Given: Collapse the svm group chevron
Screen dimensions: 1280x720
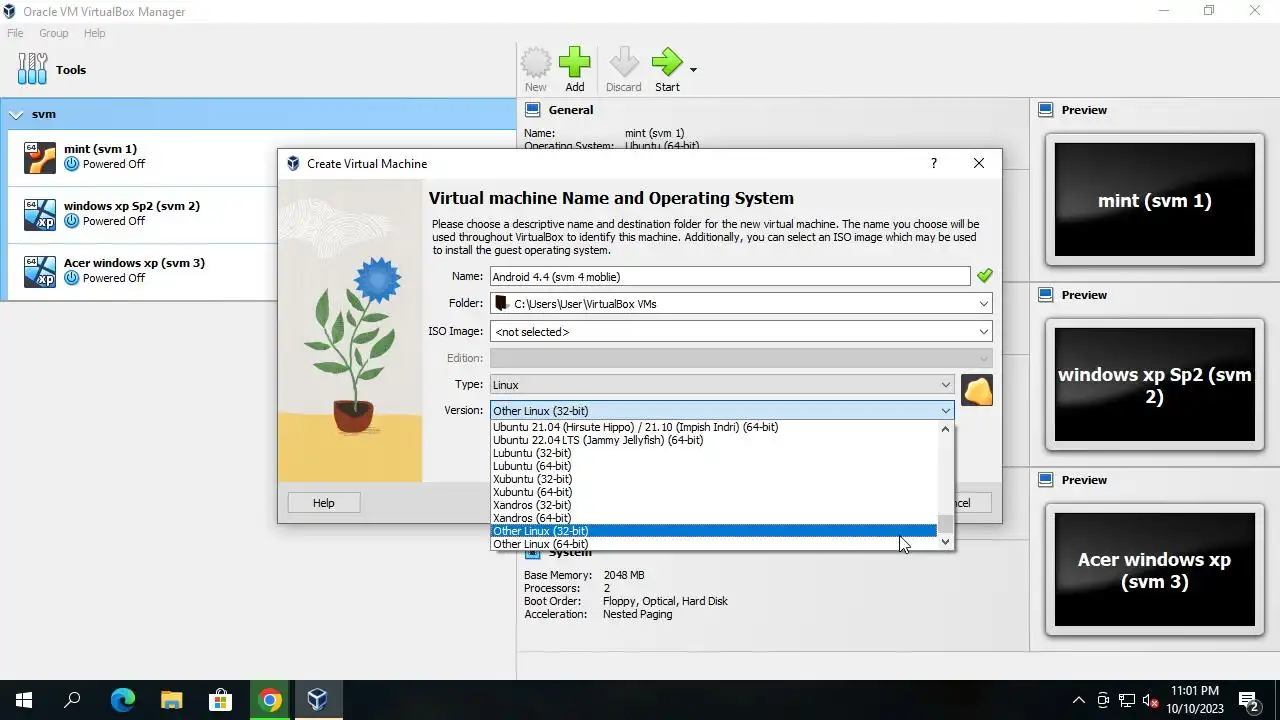Looking at the screenshot, I should point(16,114).
